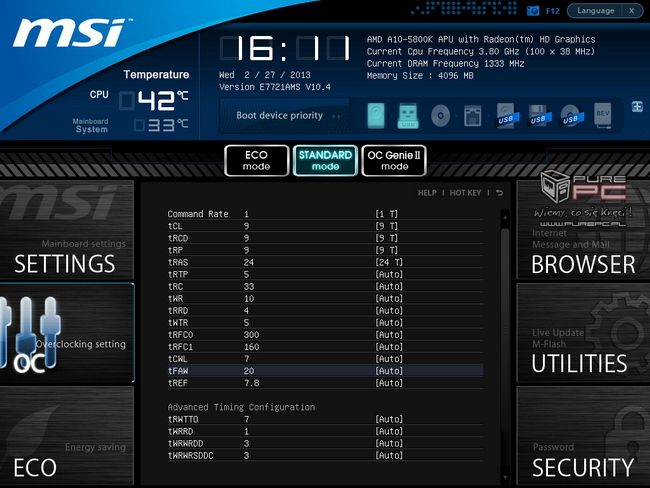
Task: Click Version E7721AMS V10.4 text
Action: (x=275, y=87)
